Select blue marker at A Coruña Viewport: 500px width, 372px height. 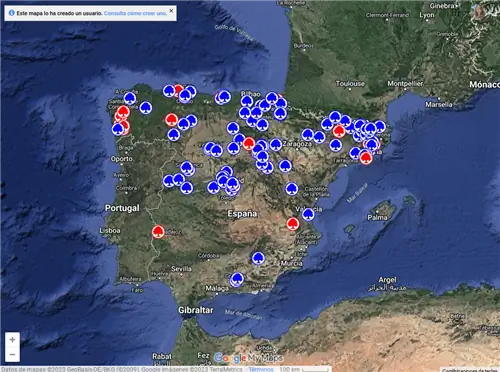(130, 98)
